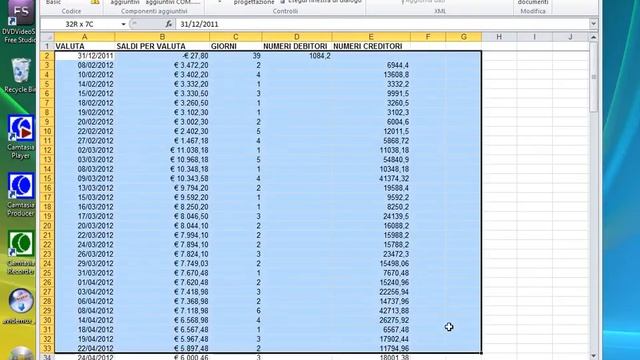Click the GIORNI header cell
Viewport: 640px width, 360px height.
(x=236, y=46)
